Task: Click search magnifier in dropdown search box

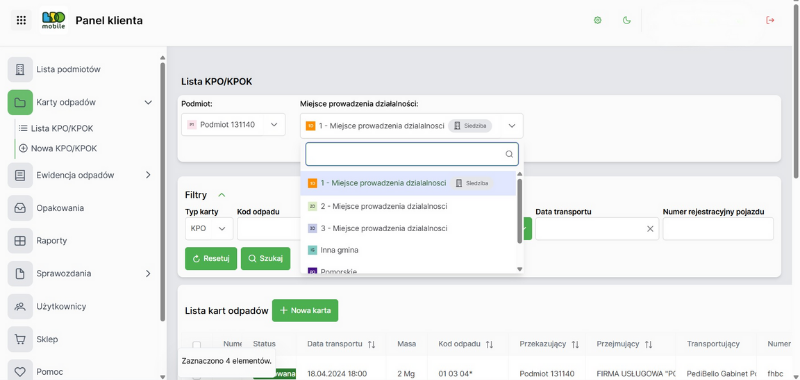Action: pyautogui.click(x=509, y=154)
